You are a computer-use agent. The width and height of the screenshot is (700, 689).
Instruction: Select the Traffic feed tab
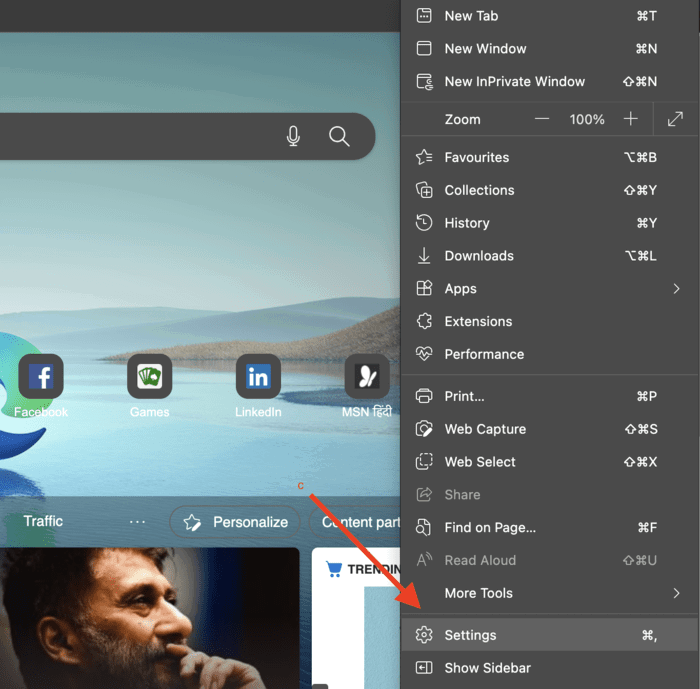[43, 521]
